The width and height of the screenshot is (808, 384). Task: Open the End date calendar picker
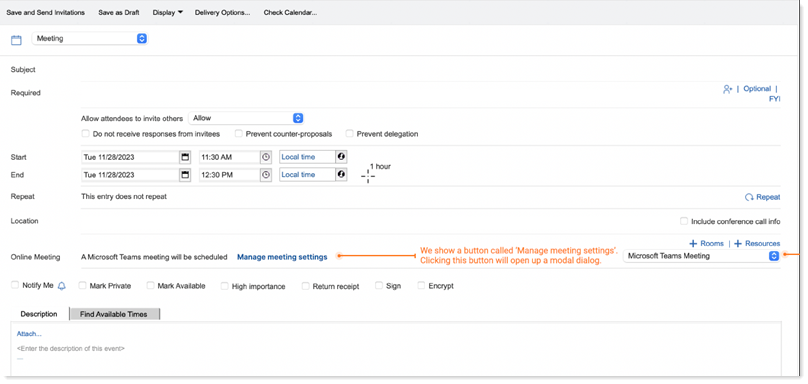pyautogui.click(x=186, y=175)
